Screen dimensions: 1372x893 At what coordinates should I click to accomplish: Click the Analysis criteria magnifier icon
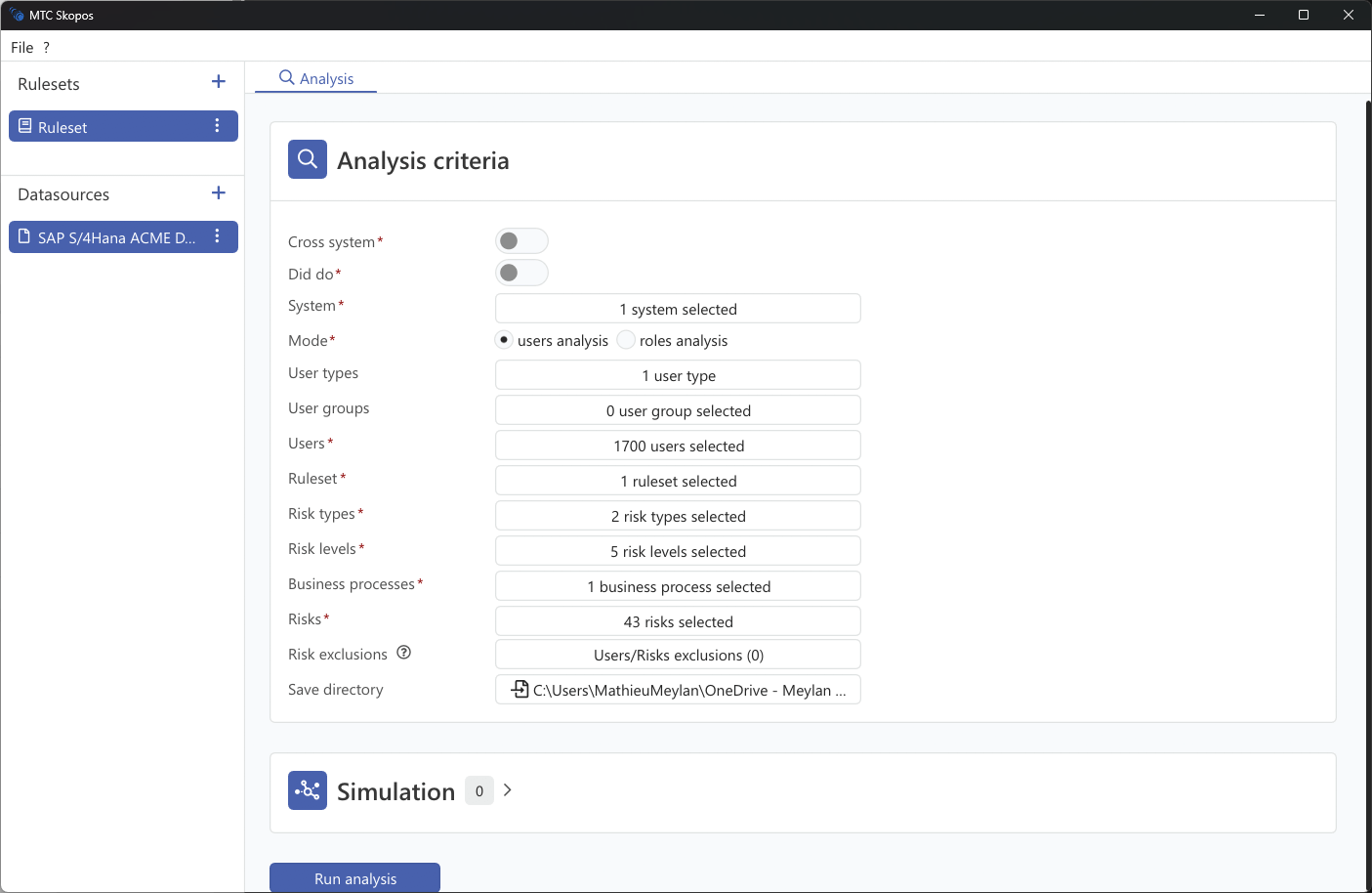[x=307, y=158]
